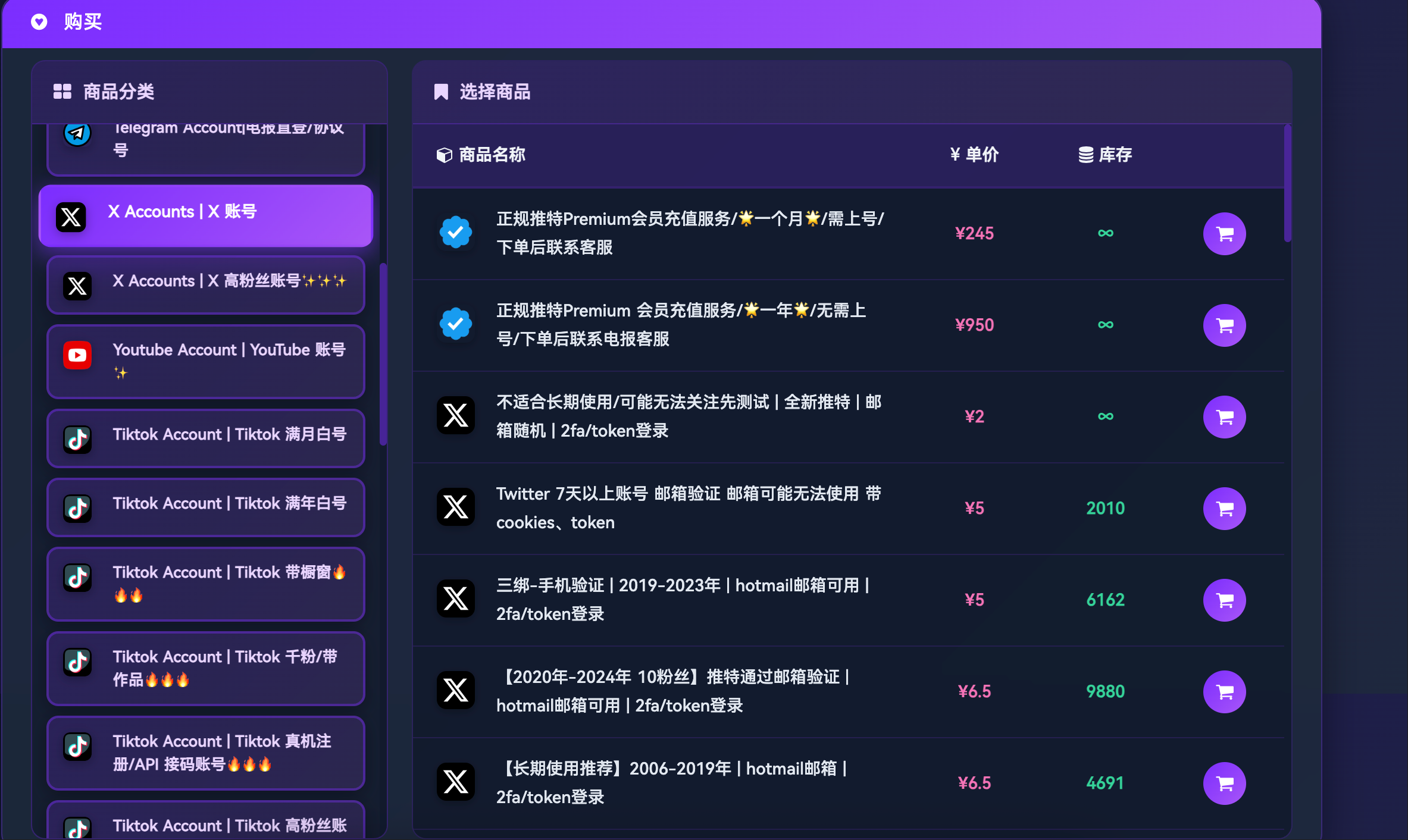
Task: Click cart icon for ¥245 Premium monthly service
Action: 1224,234
